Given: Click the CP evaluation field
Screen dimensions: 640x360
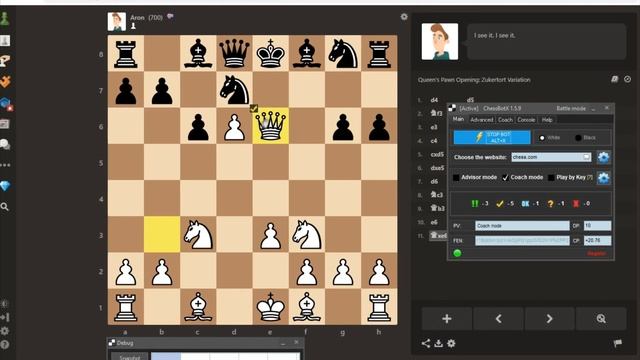Looking at the screenshot, I should coord(598,240).
